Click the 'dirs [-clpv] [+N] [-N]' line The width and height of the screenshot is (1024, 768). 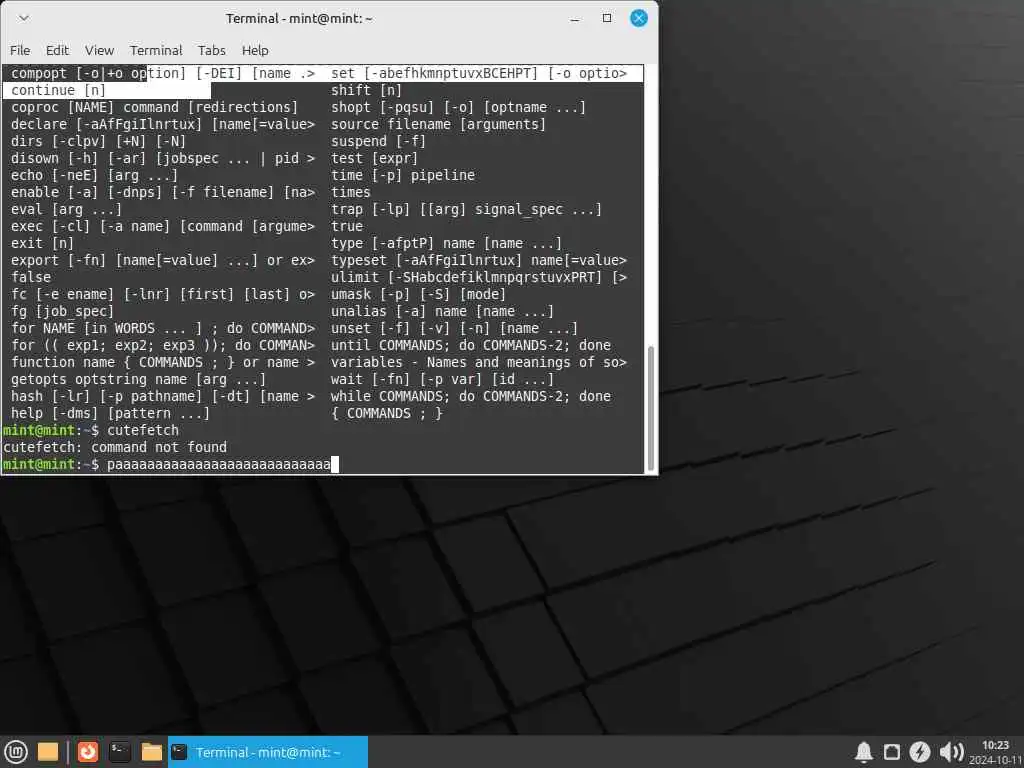[98, 141]
